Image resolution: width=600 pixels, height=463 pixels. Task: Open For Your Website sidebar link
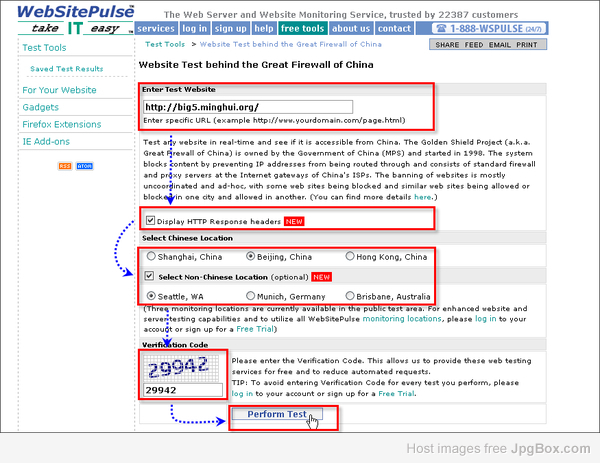point(59,90)
